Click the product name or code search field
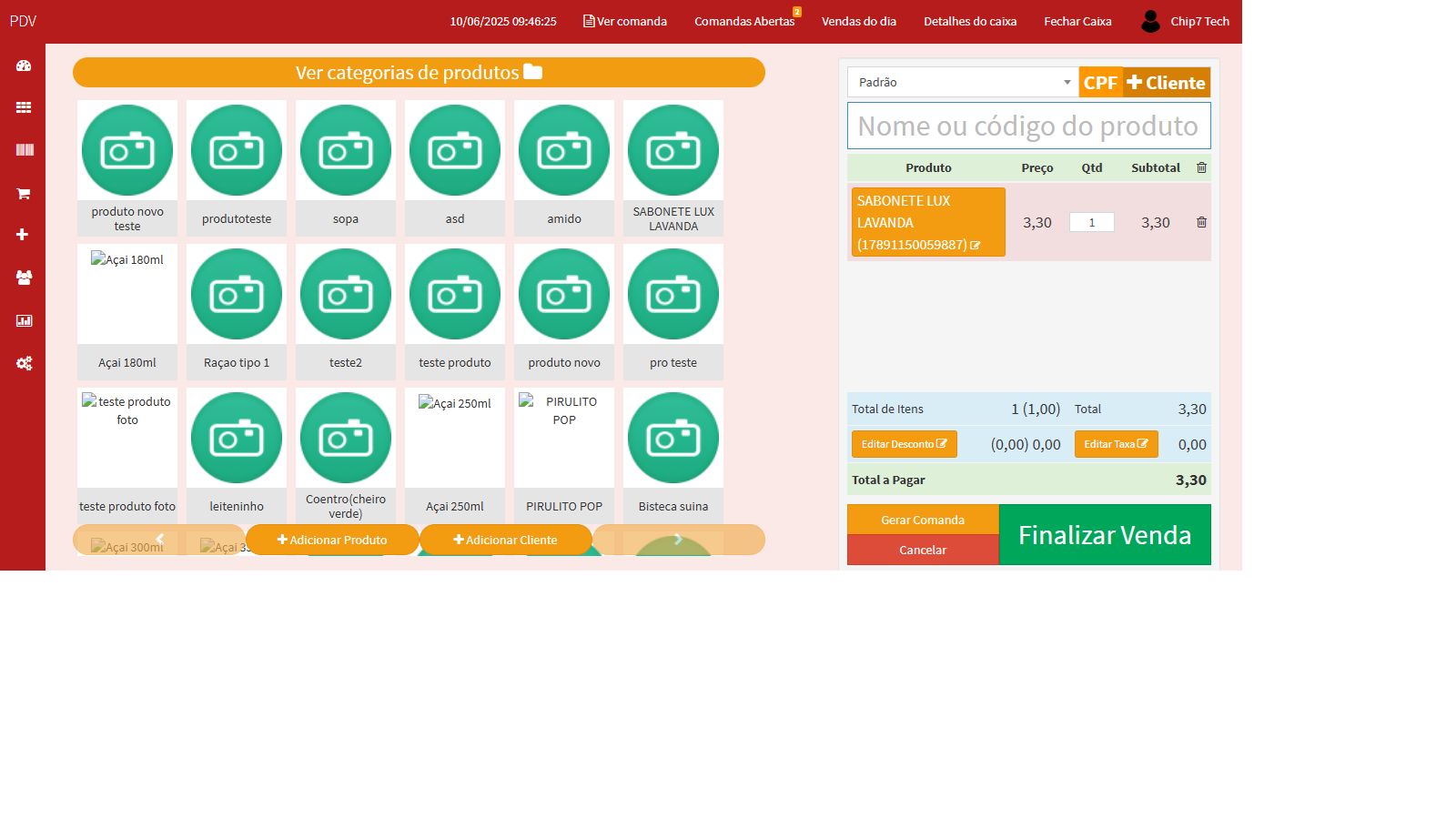 tap(1028, 126)
